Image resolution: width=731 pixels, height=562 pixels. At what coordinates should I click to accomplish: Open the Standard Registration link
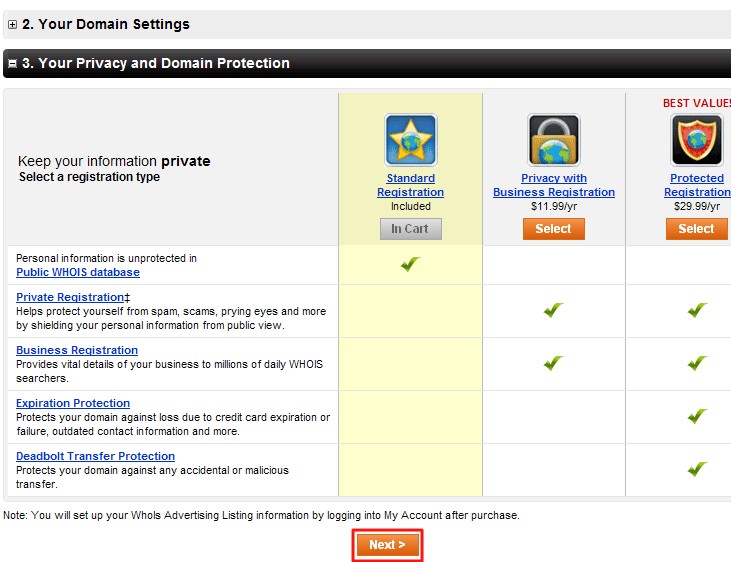click(410, 185)
